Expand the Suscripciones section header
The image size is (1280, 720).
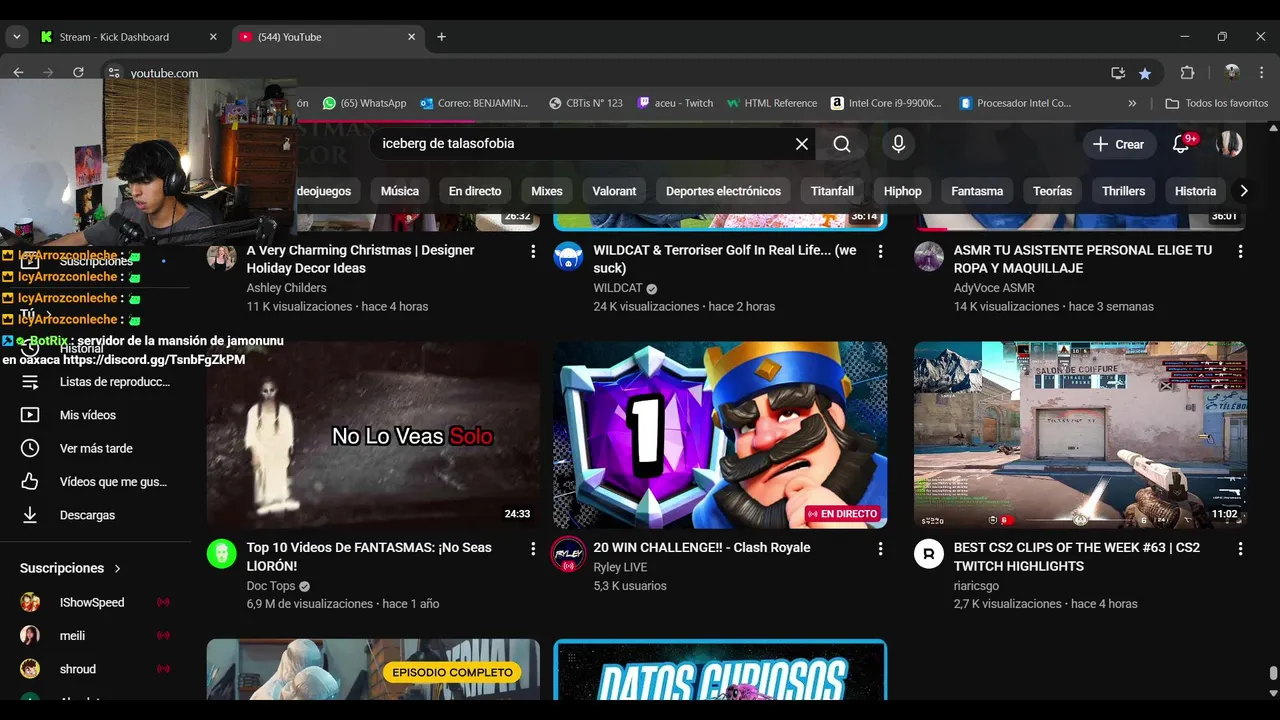70,568
